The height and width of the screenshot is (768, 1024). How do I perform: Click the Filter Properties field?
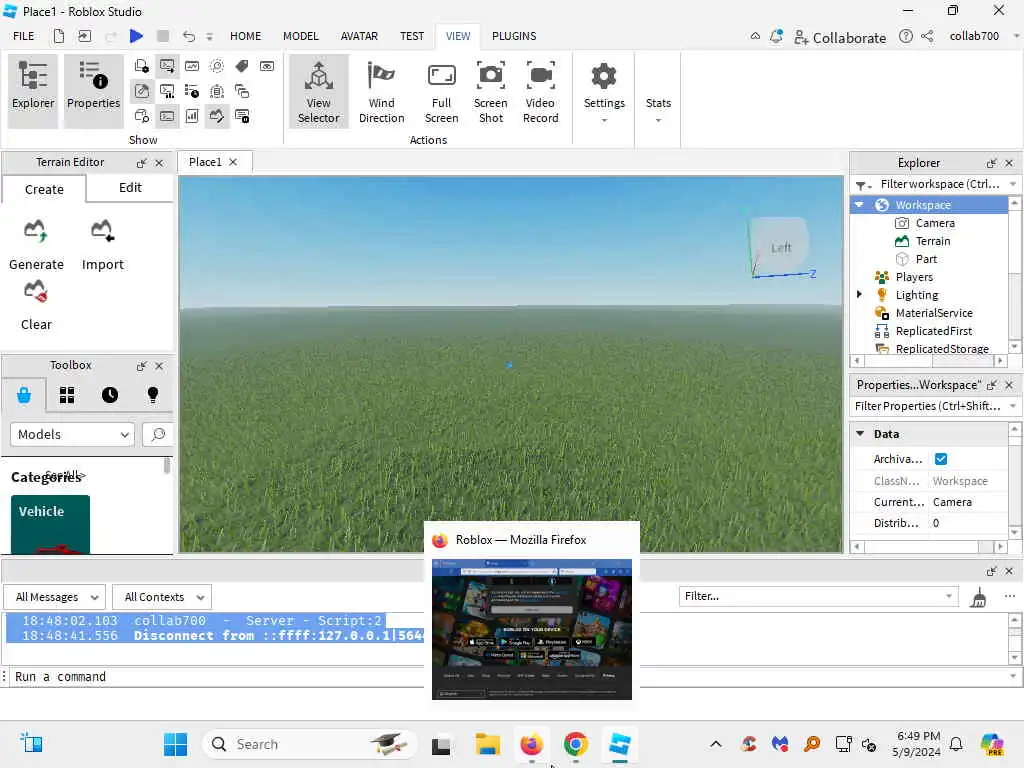(x=934, y=406)
